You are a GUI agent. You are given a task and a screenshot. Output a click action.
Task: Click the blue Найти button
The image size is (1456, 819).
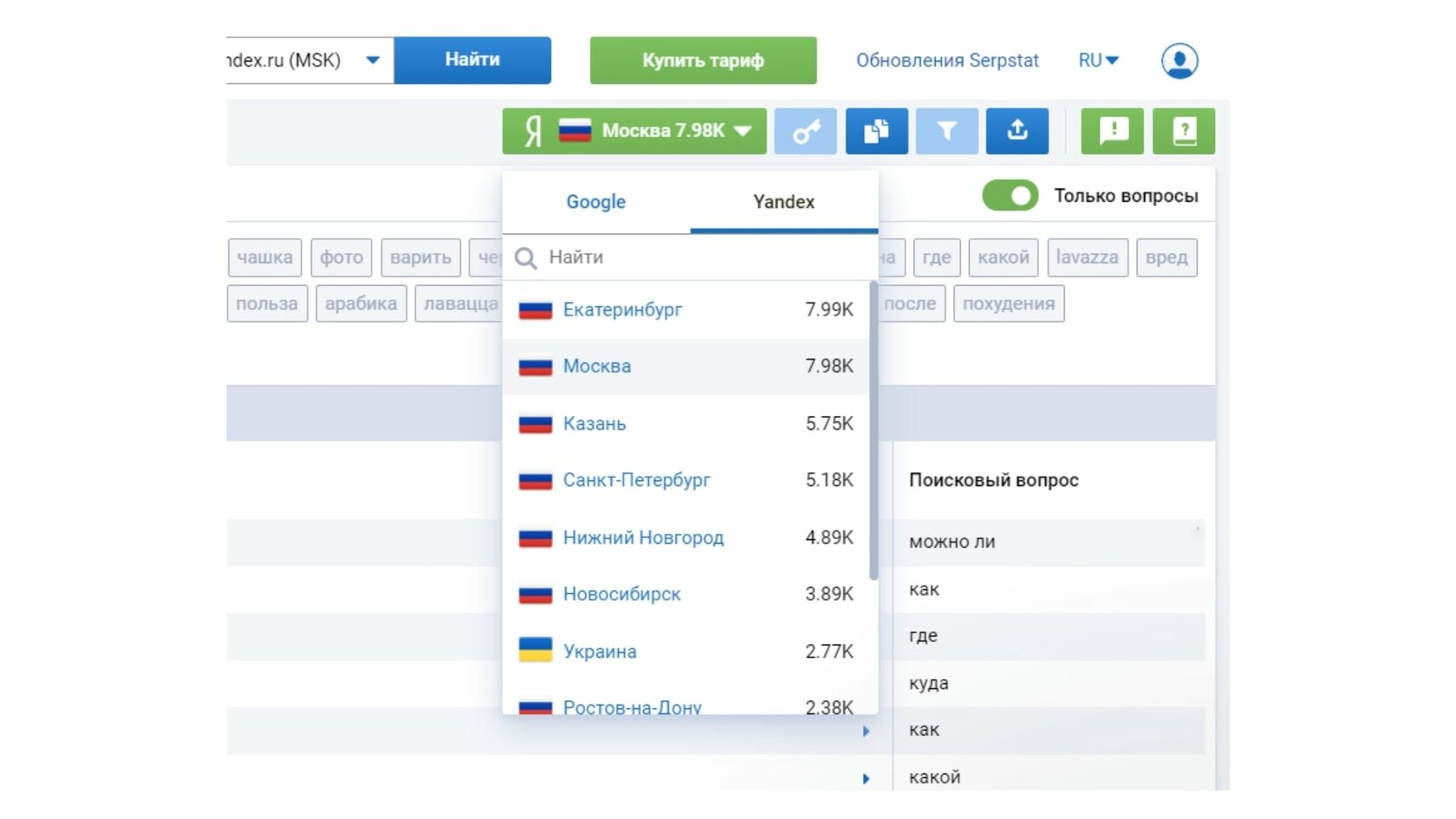[x=472, y=61]
